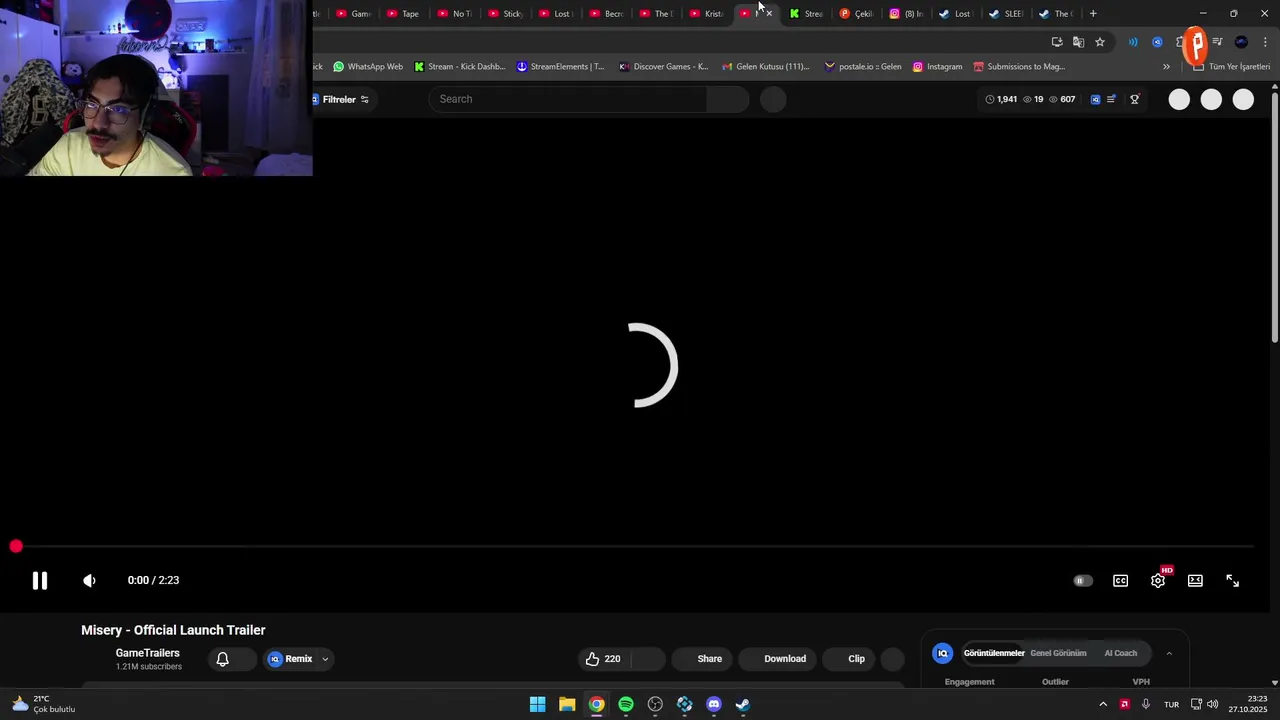The height and width of the screenshot is (720, 1280).
Task: Open the StreamElements bookmark
Action: 560,67
